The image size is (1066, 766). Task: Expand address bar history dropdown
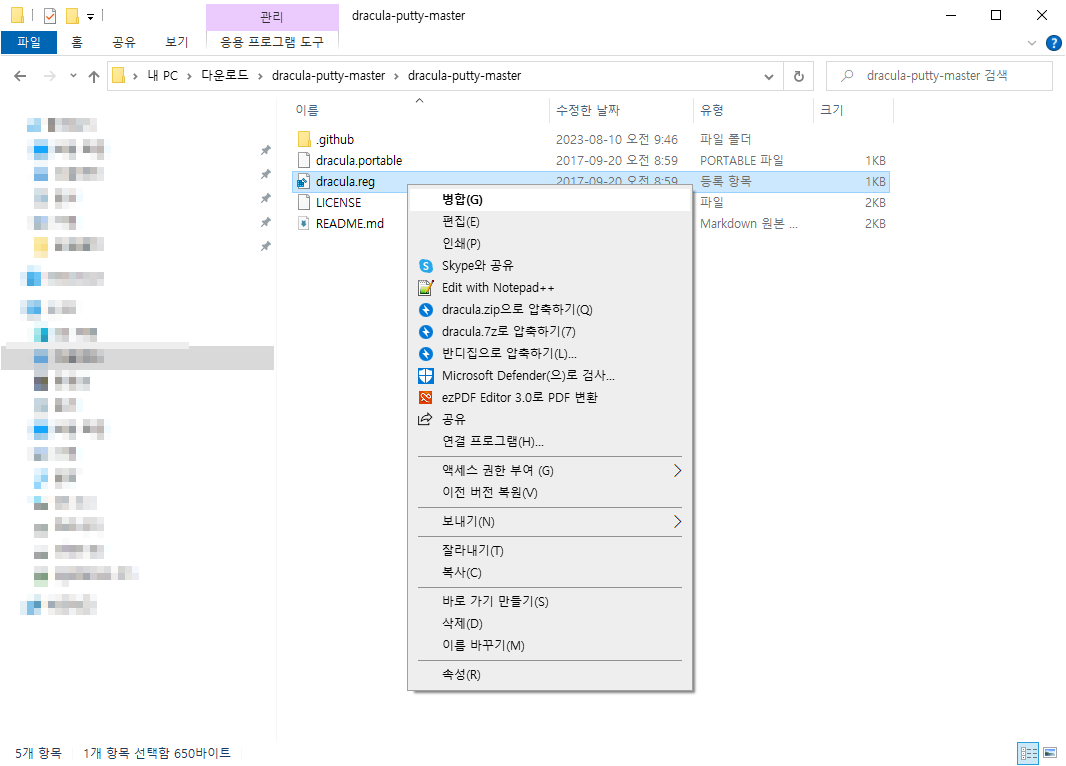point(769,76)
